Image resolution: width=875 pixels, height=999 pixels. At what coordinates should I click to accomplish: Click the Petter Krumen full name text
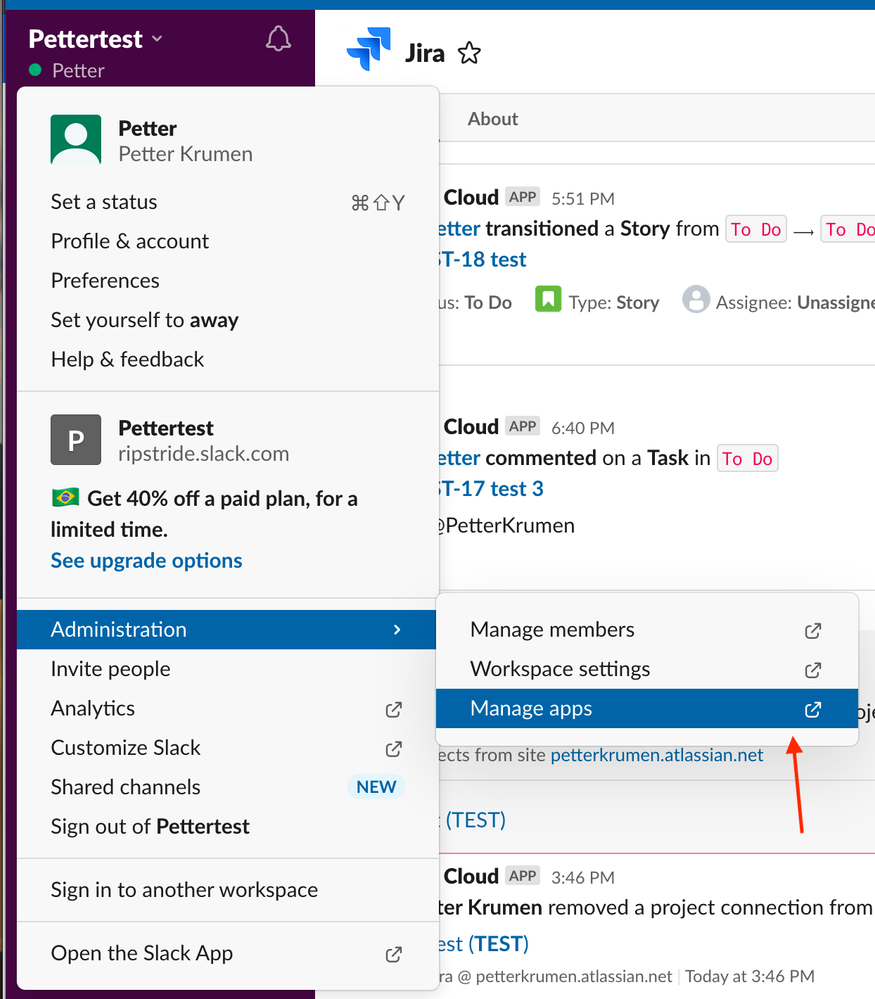click(x=185, y=154)
